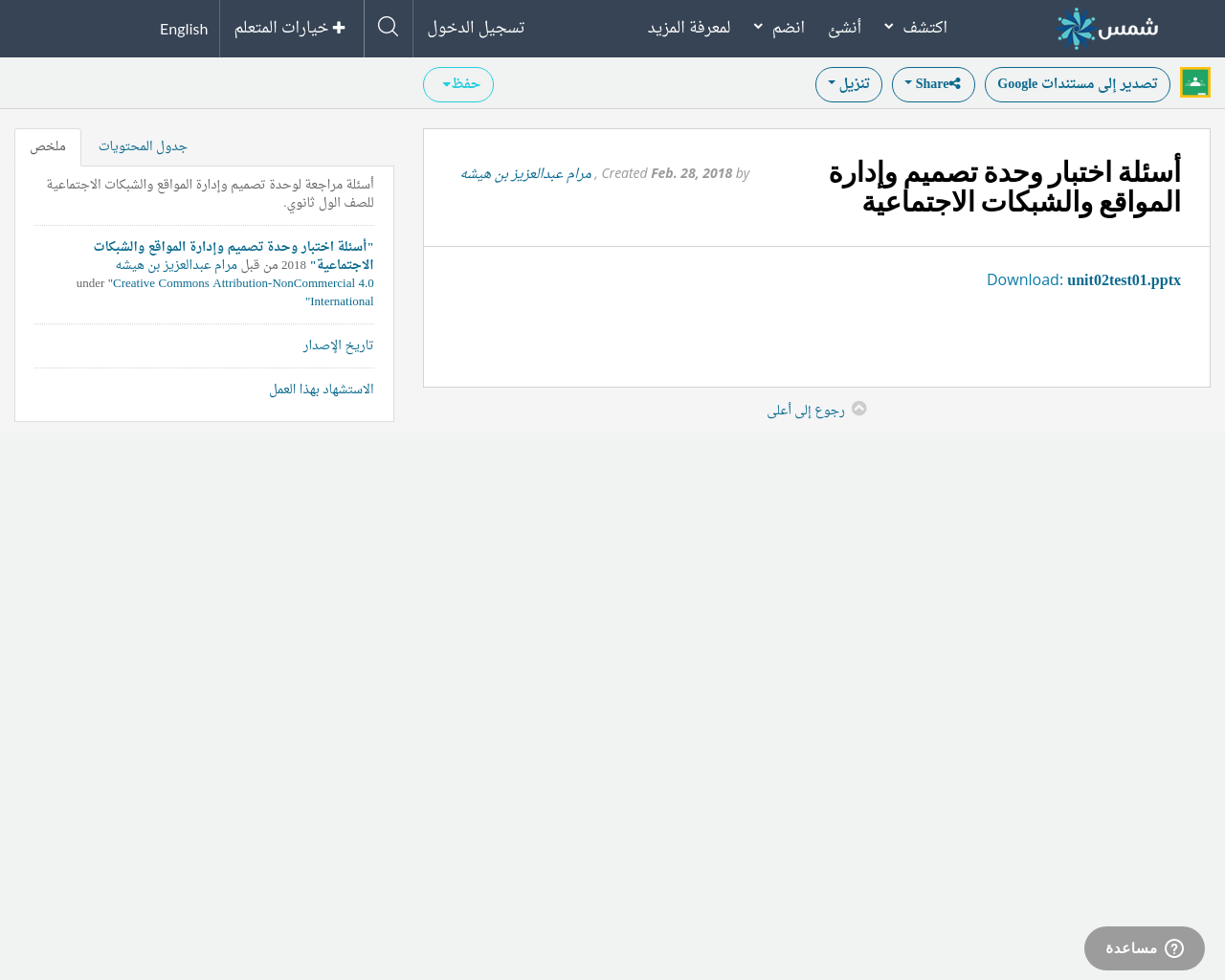Open the أنشئ menu item

click(844, 28)
